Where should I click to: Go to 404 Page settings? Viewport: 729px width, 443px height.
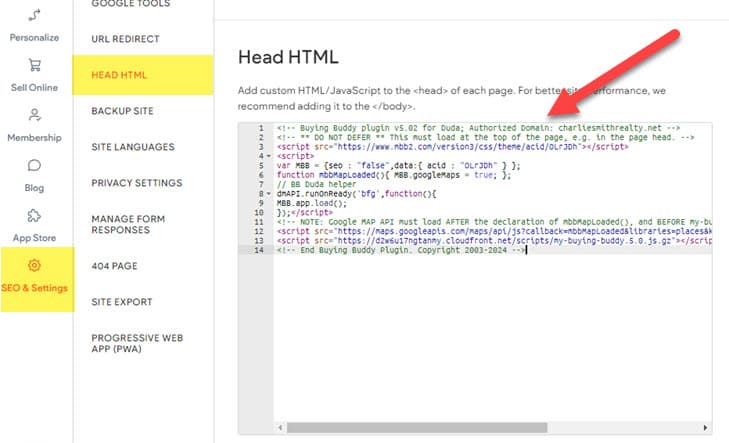pos(114,266)
